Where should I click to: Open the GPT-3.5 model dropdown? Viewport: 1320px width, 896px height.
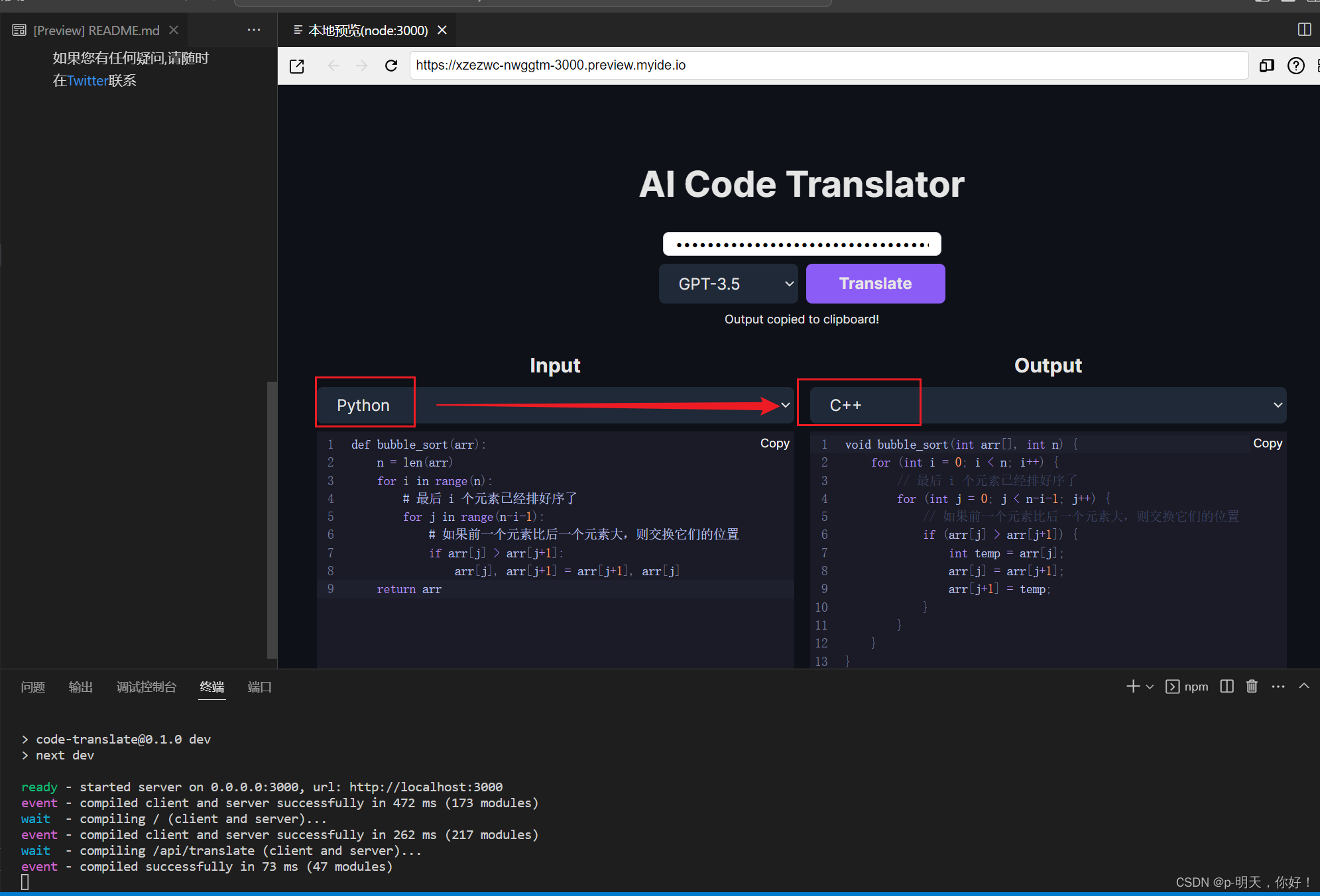coord(729,284)
